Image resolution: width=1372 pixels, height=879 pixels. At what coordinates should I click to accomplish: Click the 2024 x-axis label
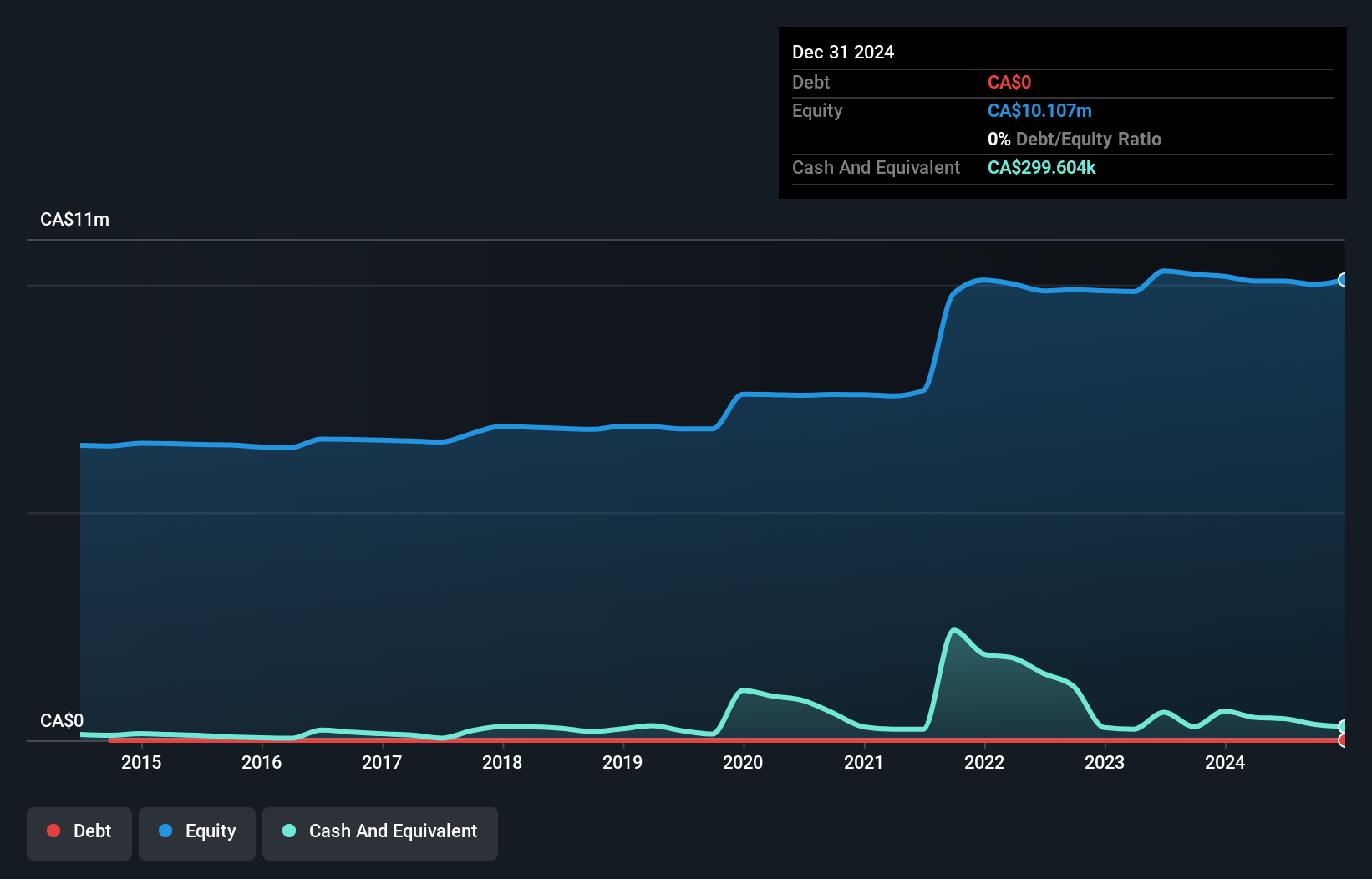pos(1225,762)
